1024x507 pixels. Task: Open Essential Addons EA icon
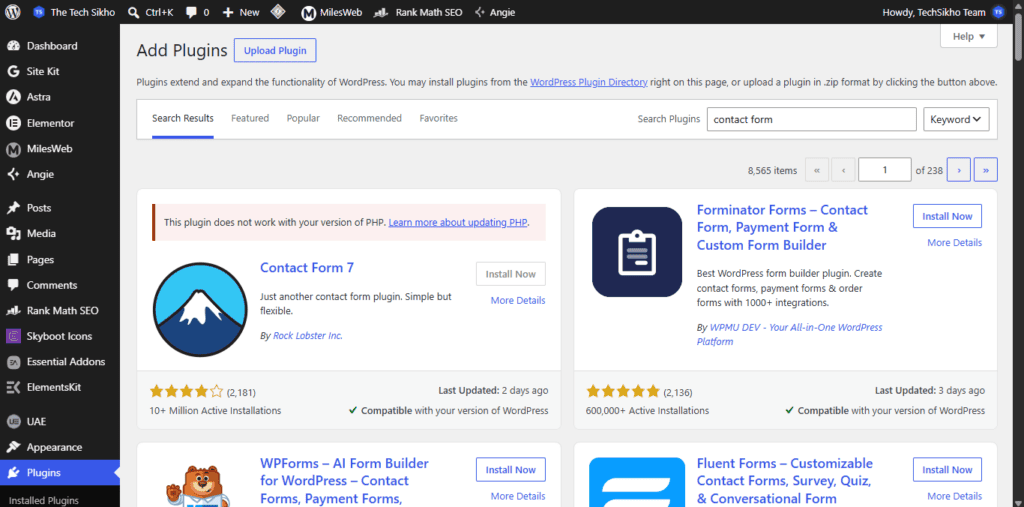tap(13, 361)
